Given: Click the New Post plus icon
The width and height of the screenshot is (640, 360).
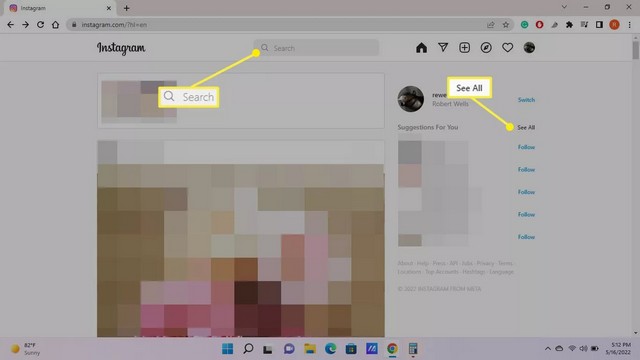Looking at the screenshot, I should click(464, 47).
